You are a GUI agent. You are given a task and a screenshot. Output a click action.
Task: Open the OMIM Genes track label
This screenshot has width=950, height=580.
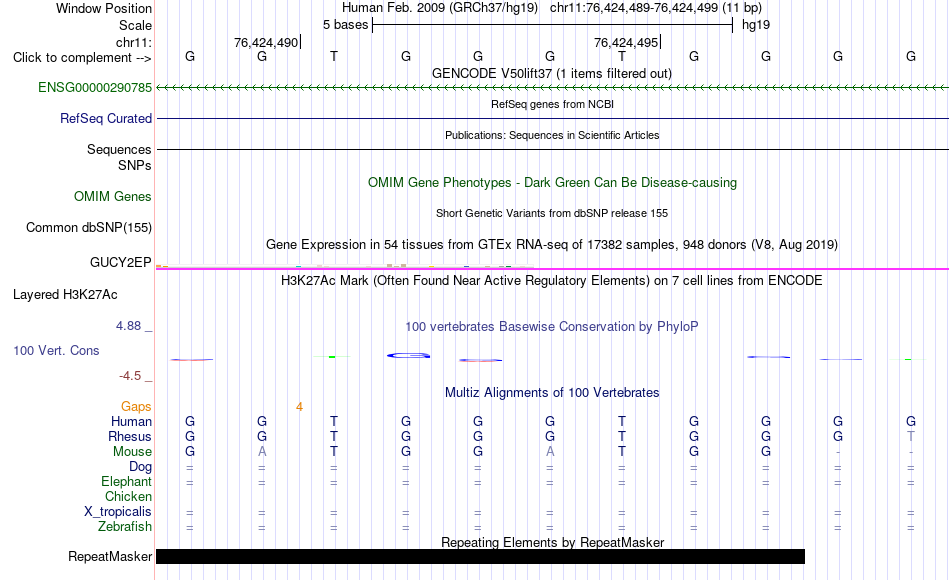click(x=112, y=196)
